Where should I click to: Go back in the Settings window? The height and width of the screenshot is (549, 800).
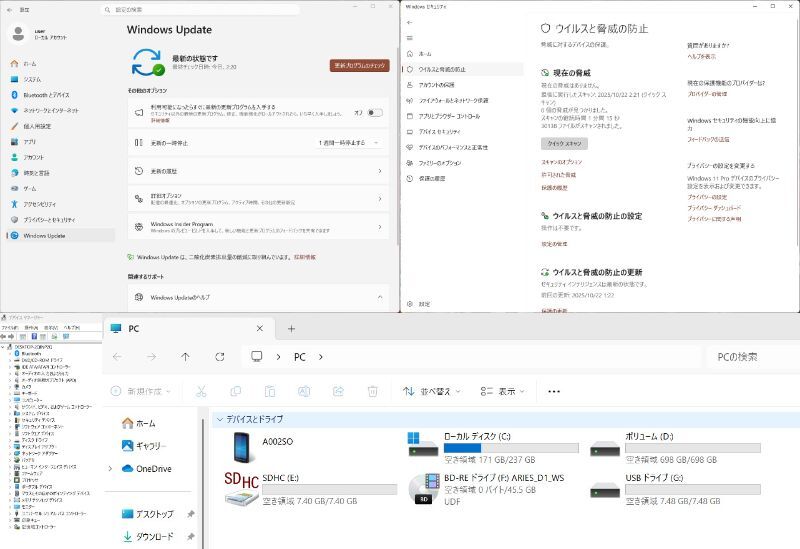[9, 10]
